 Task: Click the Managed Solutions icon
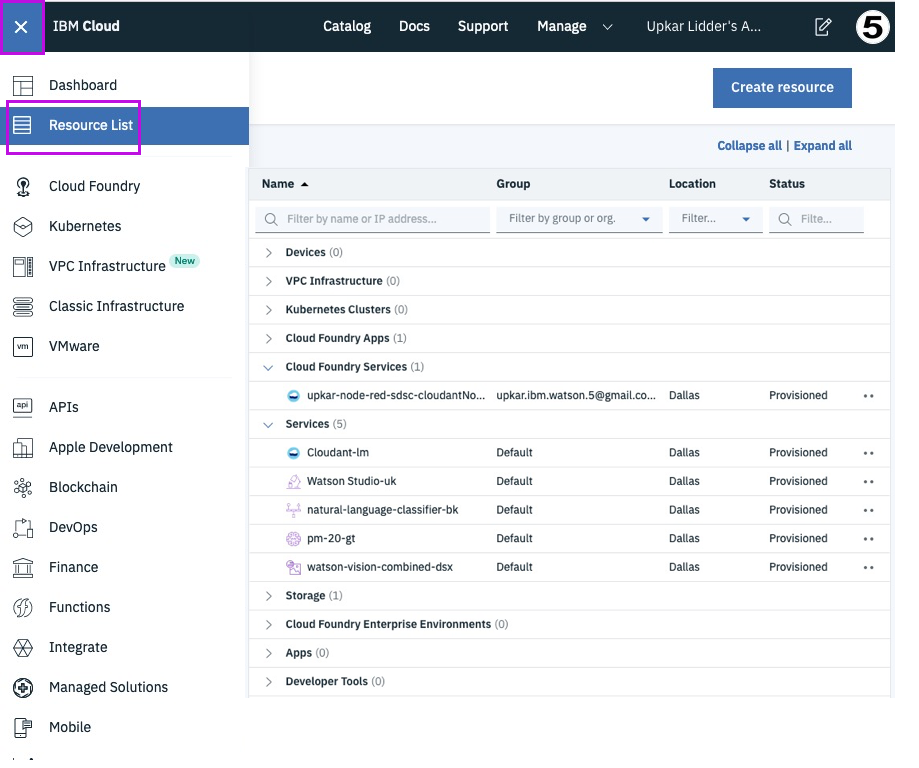pyautogui.click(x=23, y=687)
